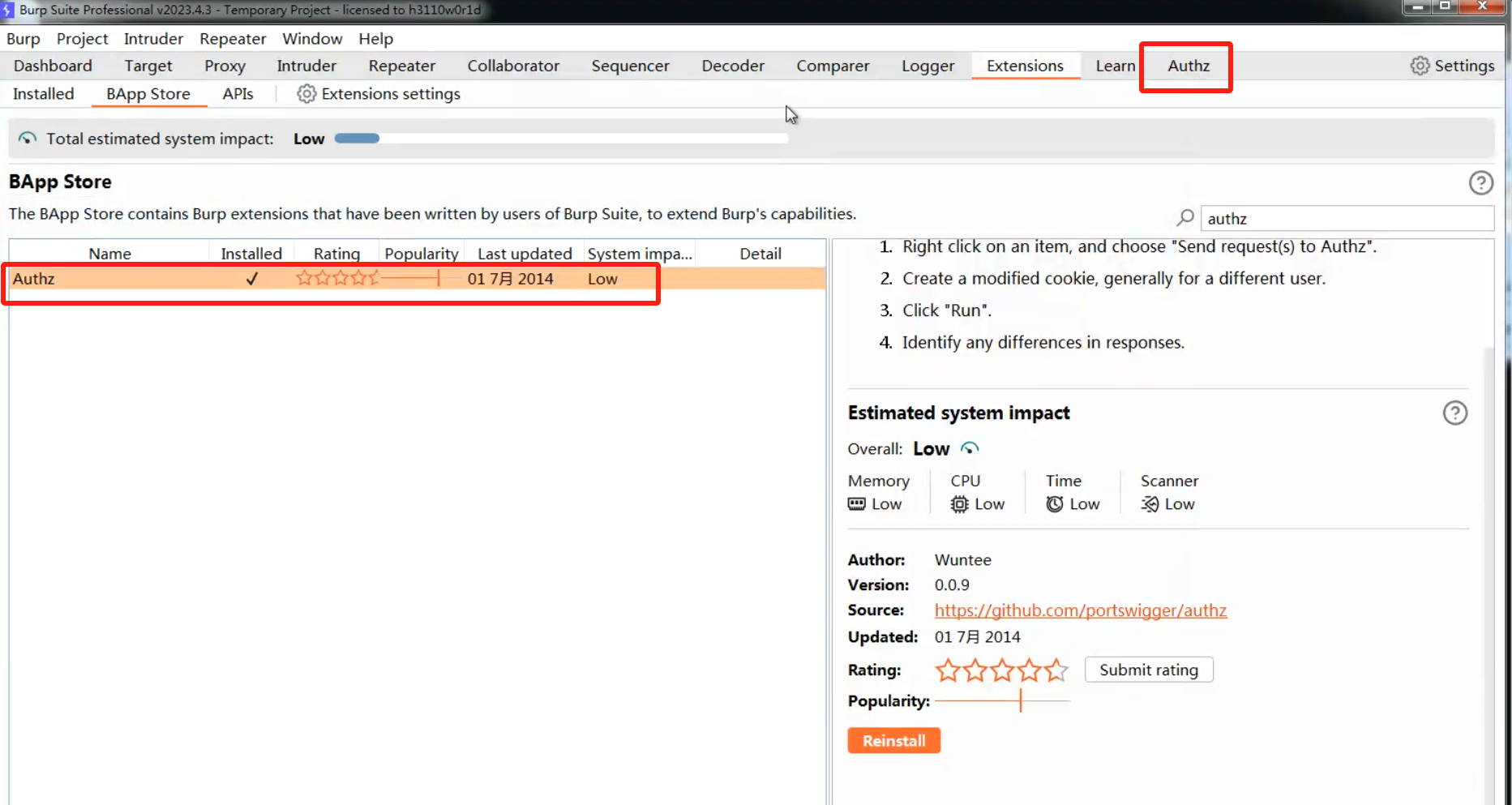Click the Burp Suite title bar logo
The height and width of the screenshot is (805, 1512).
[7, 11]
